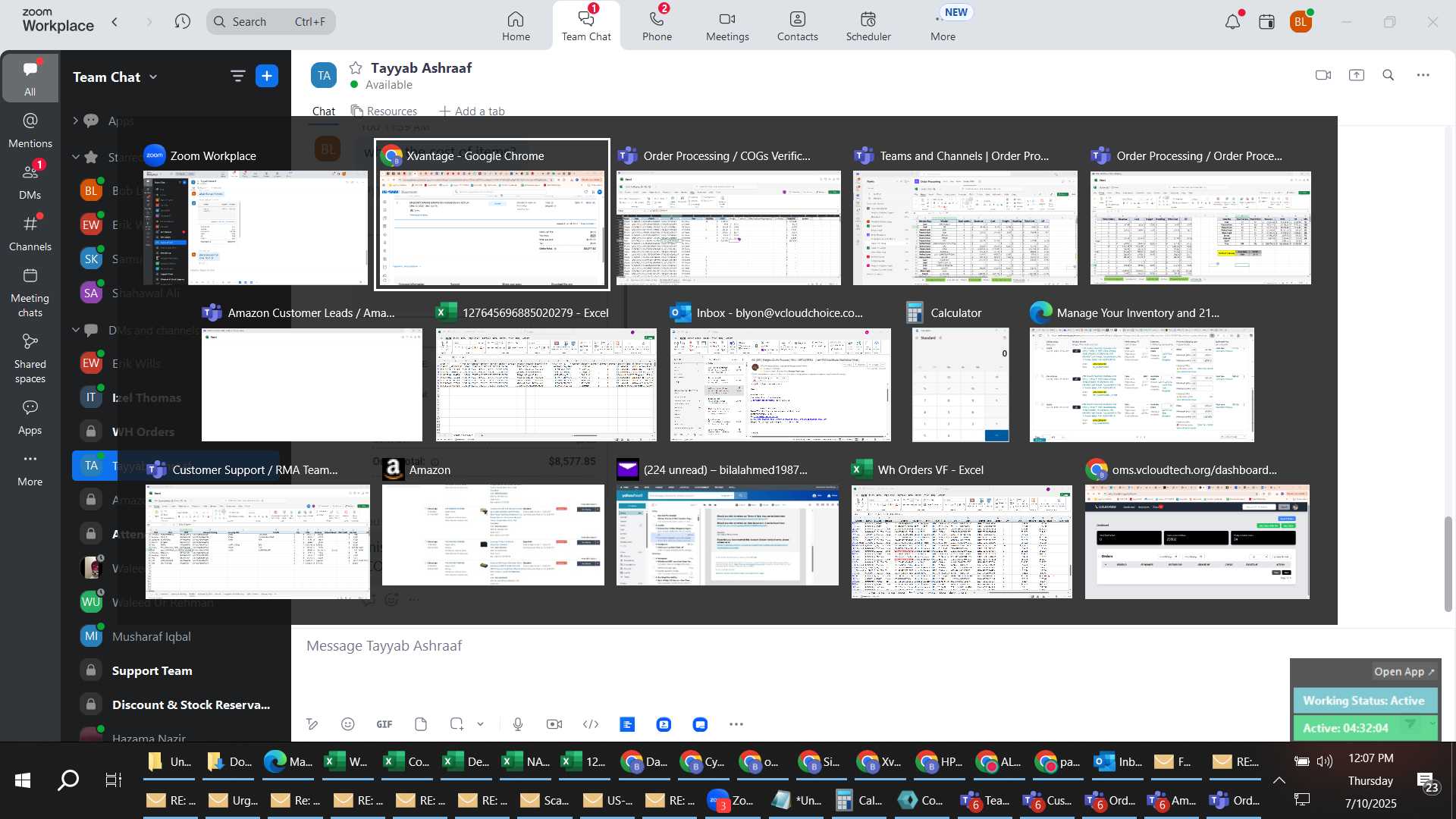The width and height of the screenshot is (1456, 819).
Task: Click the BL profile avatar
Action: click(x=1301, y=22)
